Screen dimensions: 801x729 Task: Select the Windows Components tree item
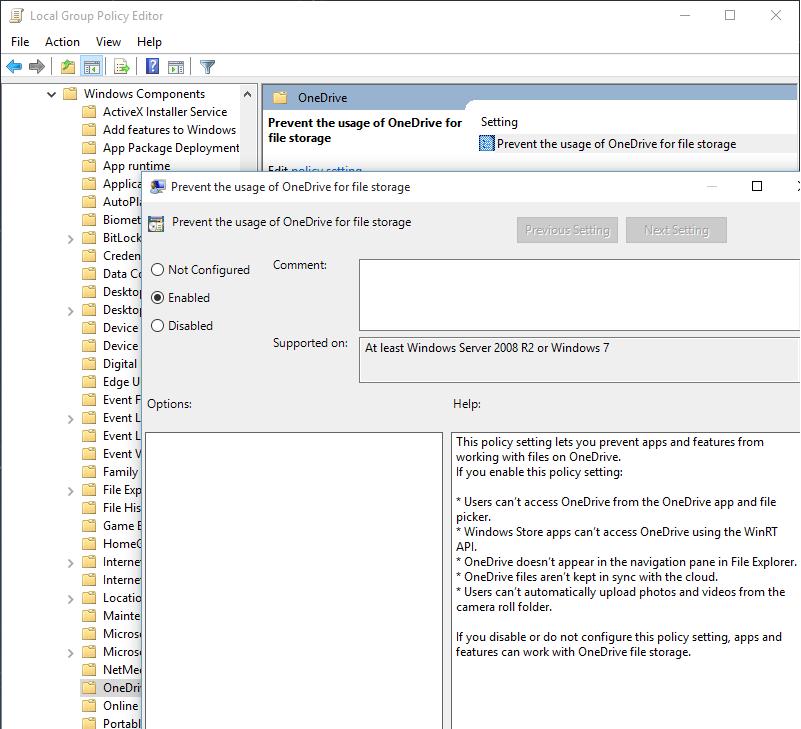click(x=145, y=94)
